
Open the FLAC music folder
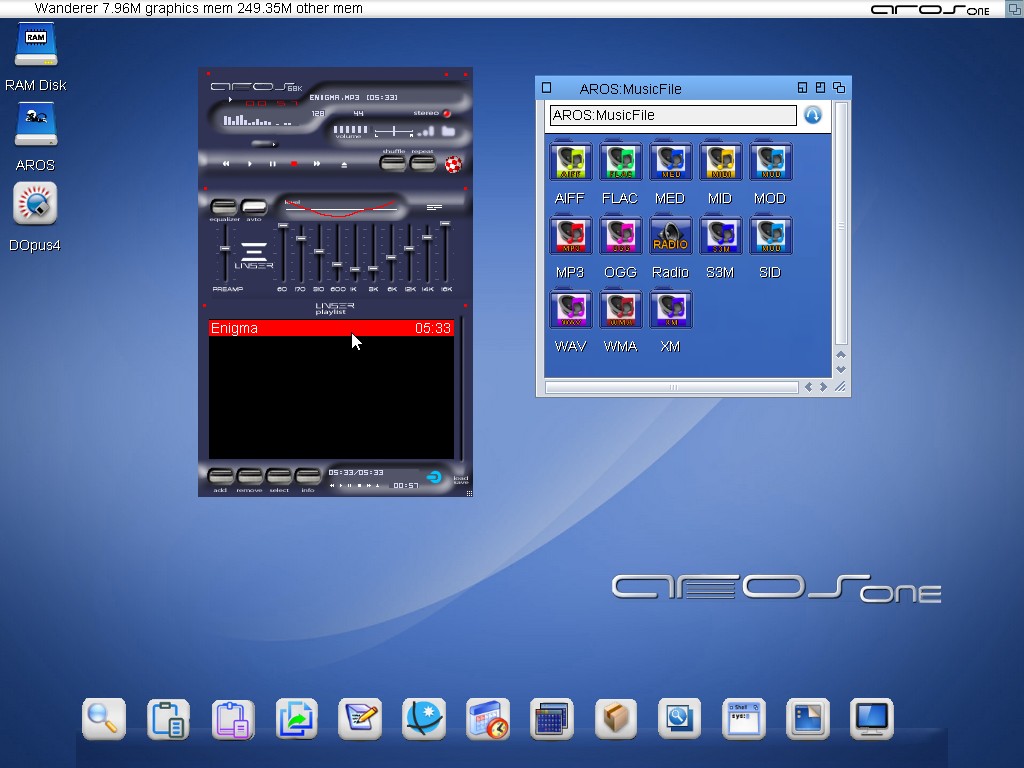click(620, 163)
